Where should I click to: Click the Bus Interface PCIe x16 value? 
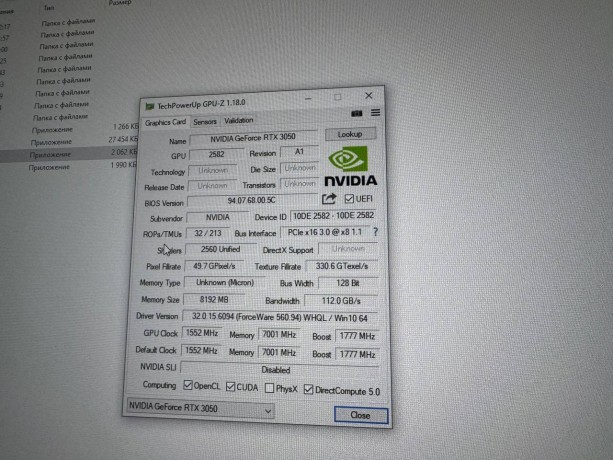coord(325,232)
